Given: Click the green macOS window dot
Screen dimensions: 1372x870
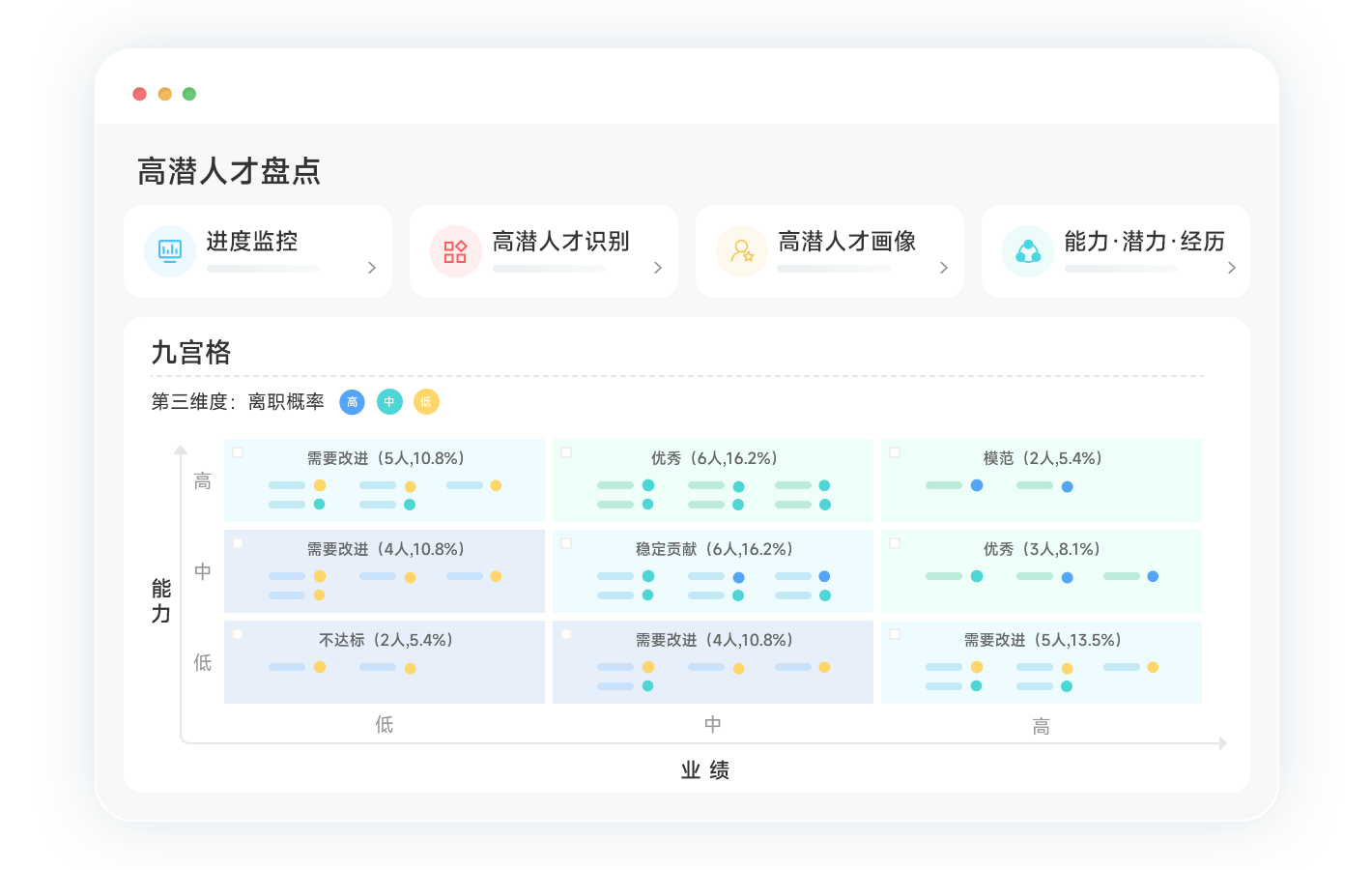Looking at the screenshot, I should pyautogui.click(x=189, y=94).
